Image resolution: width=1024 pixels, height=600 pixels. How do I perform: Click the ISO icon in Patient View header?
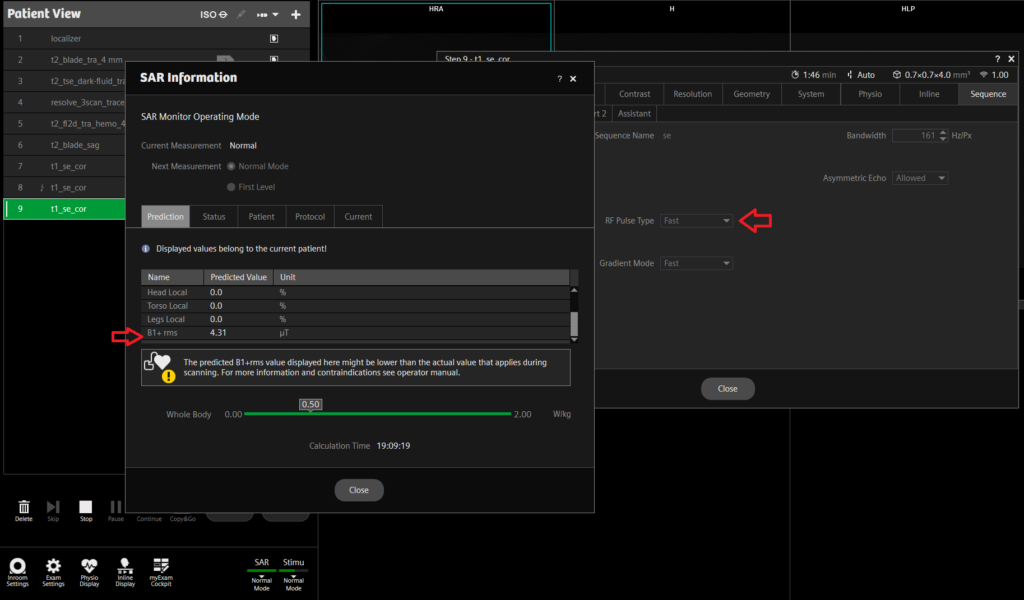(214, 14)
